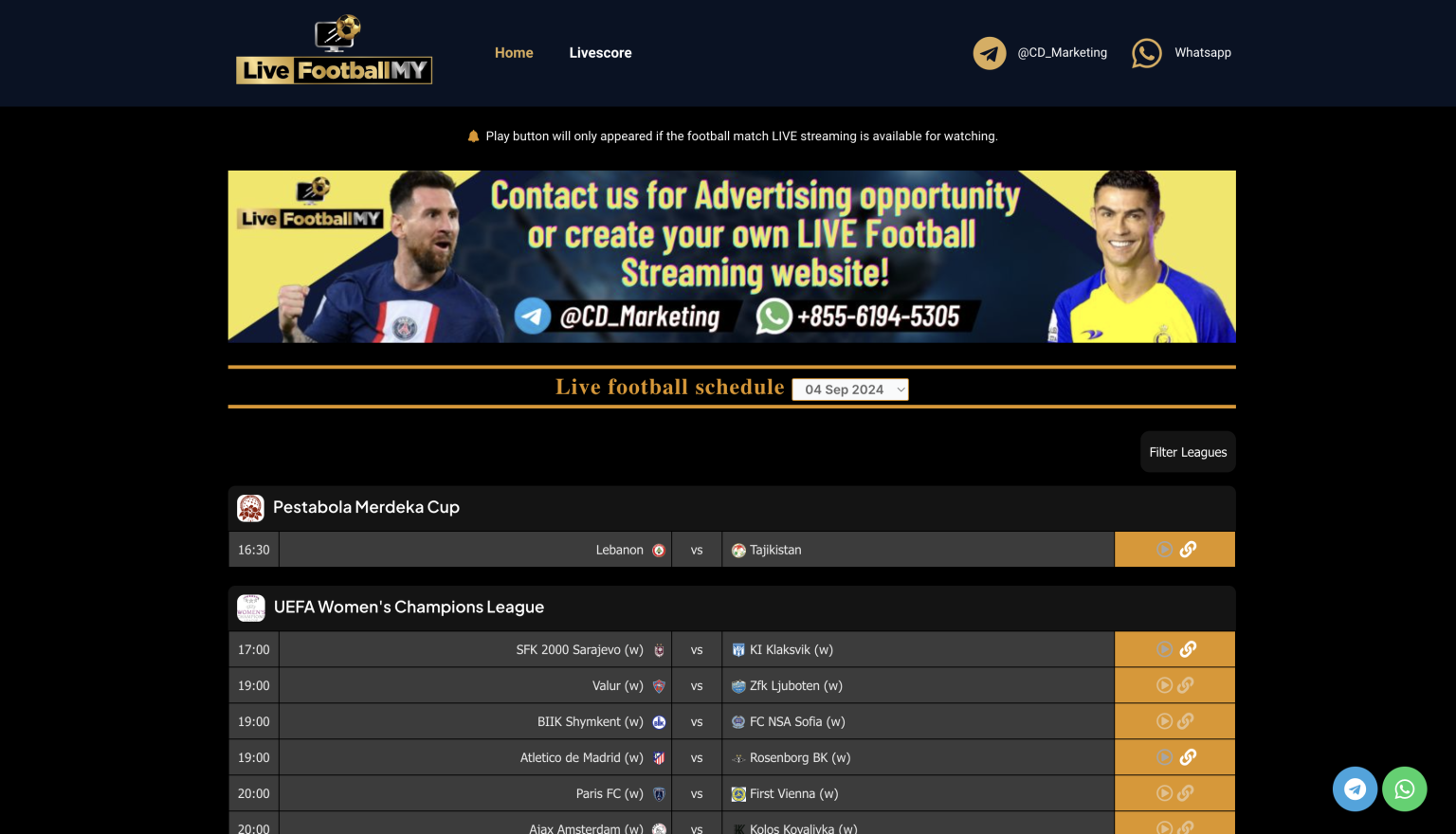Click the floating blue Telegram chat button
Image resolution: width=1456 pixels, height=834 pixels.
pyautogui.click(x=1355, y=789)
